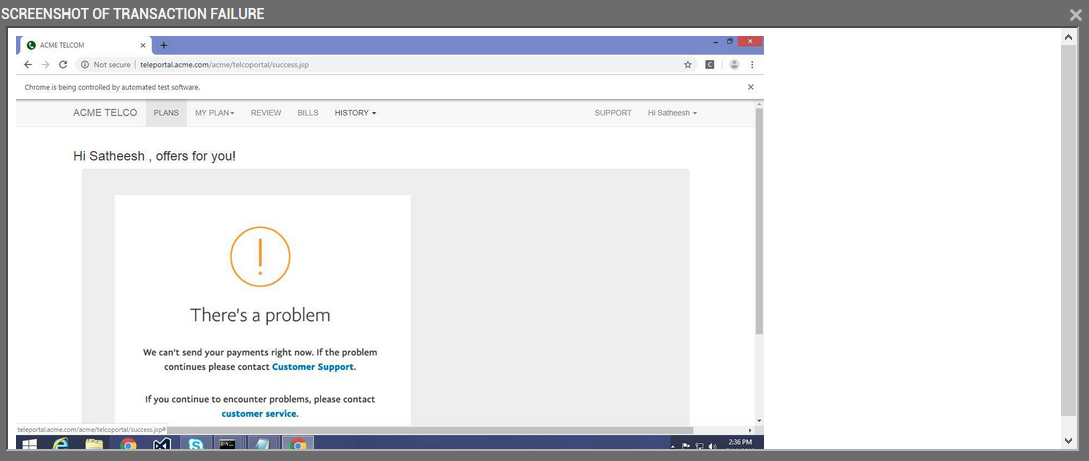1089x461 pixels.
Task: Expand the Hi Satheesh user dropdown
Action: [x=672, y=113]
